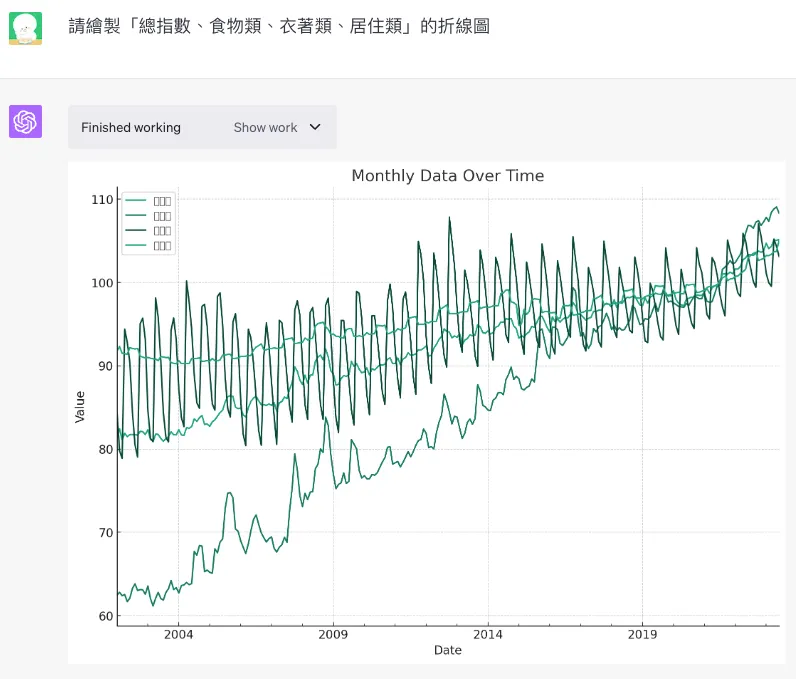Click the 60 y-axis tick label

pyautogui.click(x=106, y=616)
